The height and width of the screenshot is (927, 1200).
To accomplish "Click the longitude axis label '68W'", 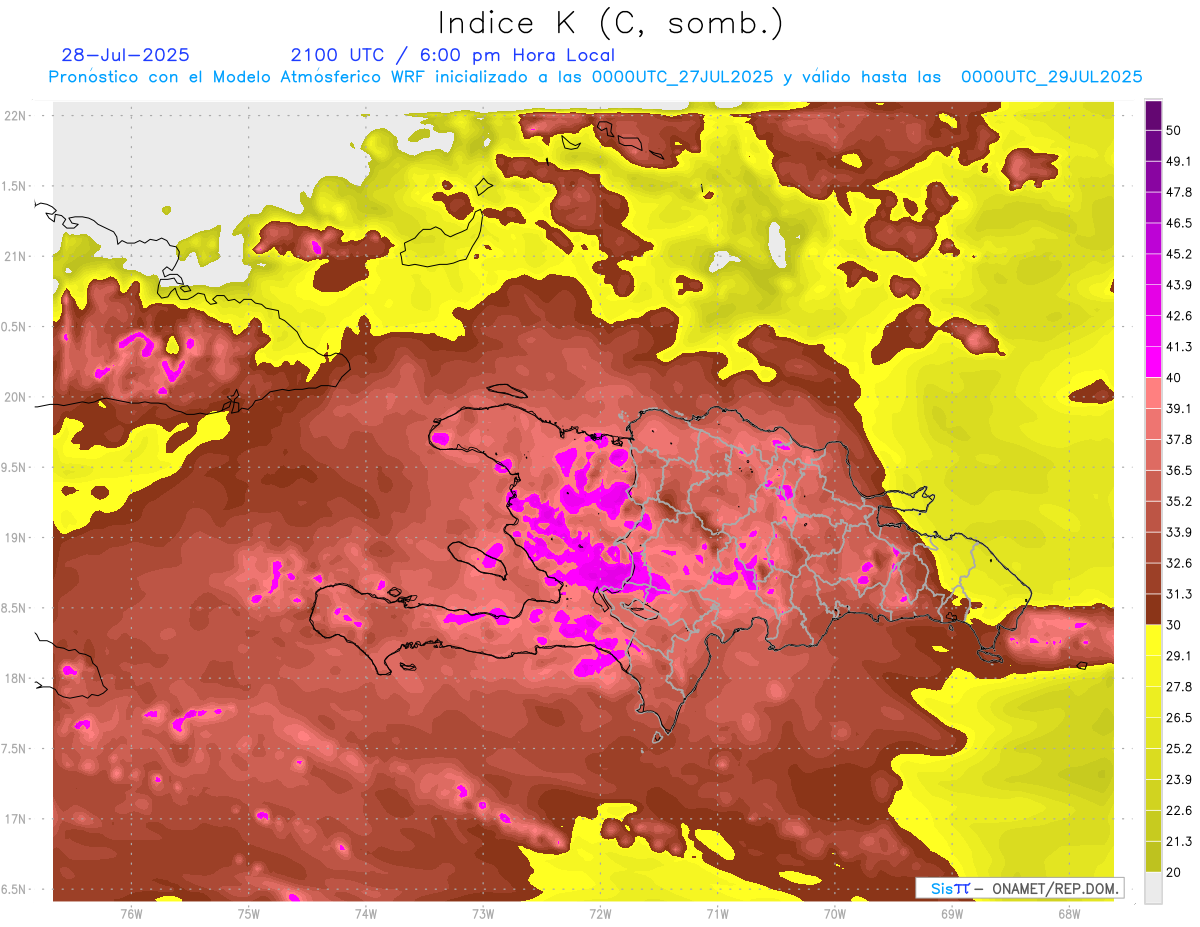I will coord(1069,914).
